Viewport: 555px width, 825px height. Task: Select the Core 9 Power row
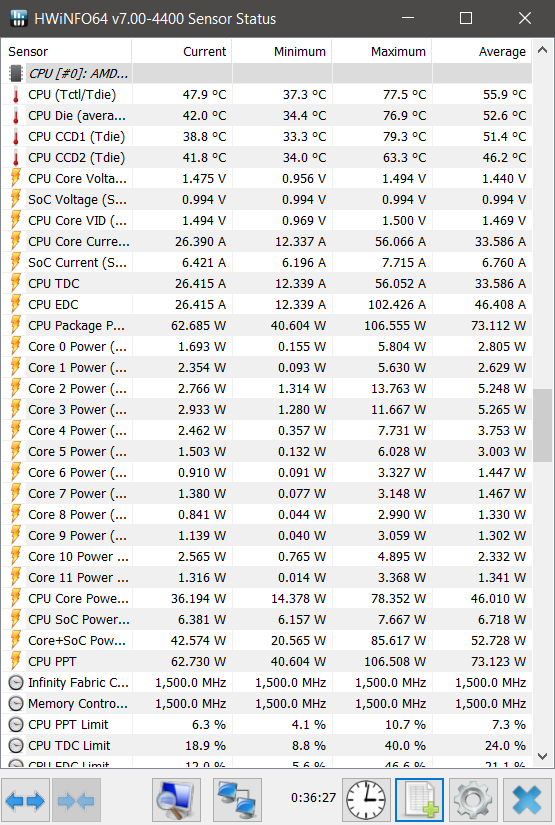click(267, 536)
